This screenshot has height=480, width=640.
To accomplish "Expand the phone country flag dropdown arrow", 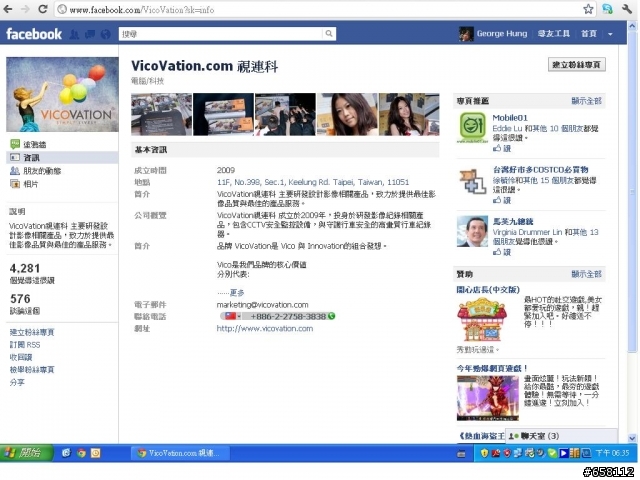I will pyautogui.click(x=239, y=316).
